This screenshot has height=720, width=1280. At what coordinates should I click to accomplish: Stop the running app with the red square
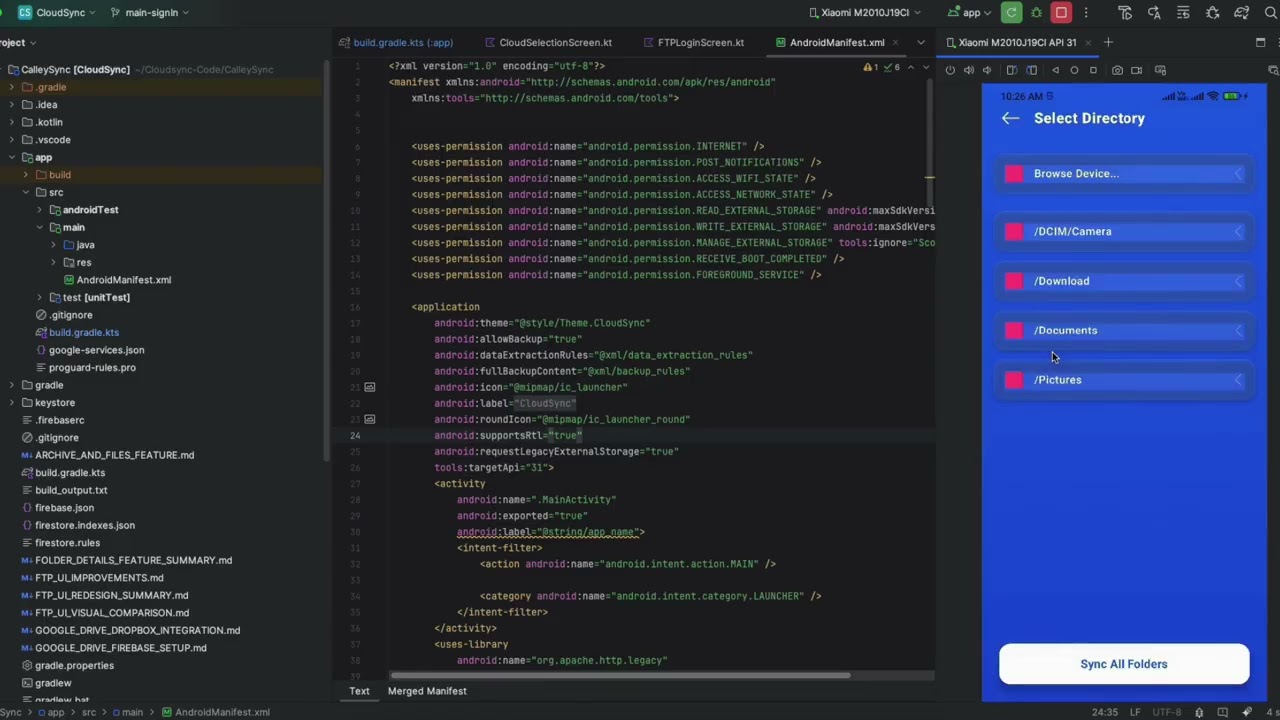[1061, 13]
